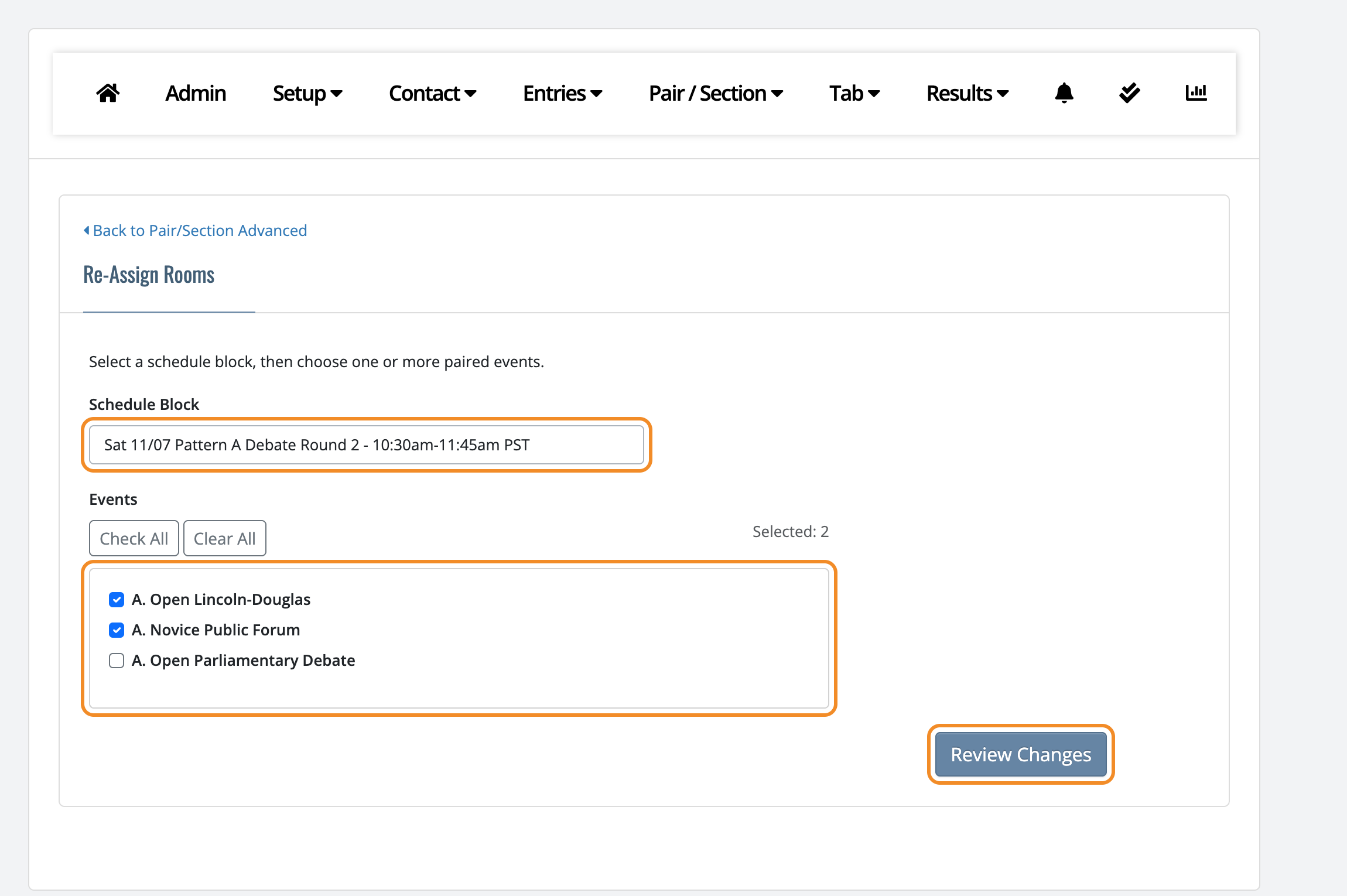Click the Review Changes button
Screen dimensions: 1347x896
pyautogui.click(x=1021, y=754)
